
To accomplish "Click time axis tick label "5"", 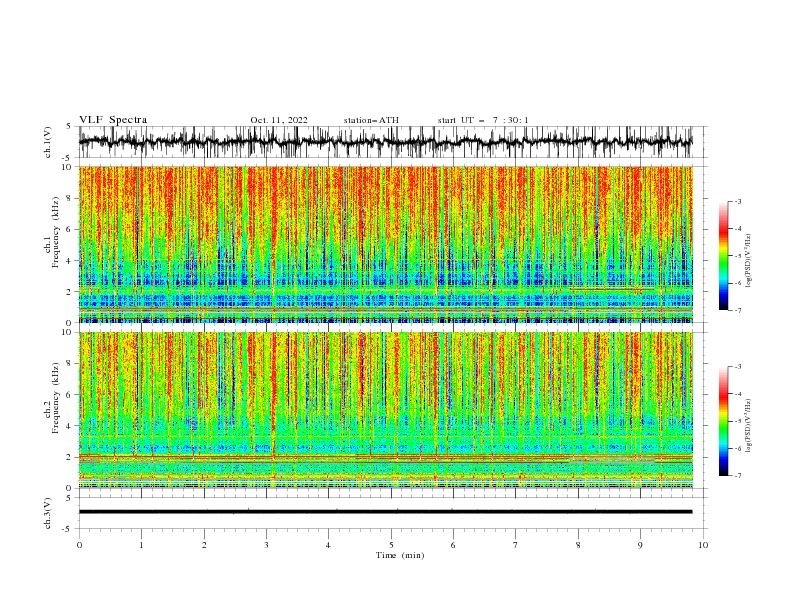I will pyautogui.click(x=391, y=545).
